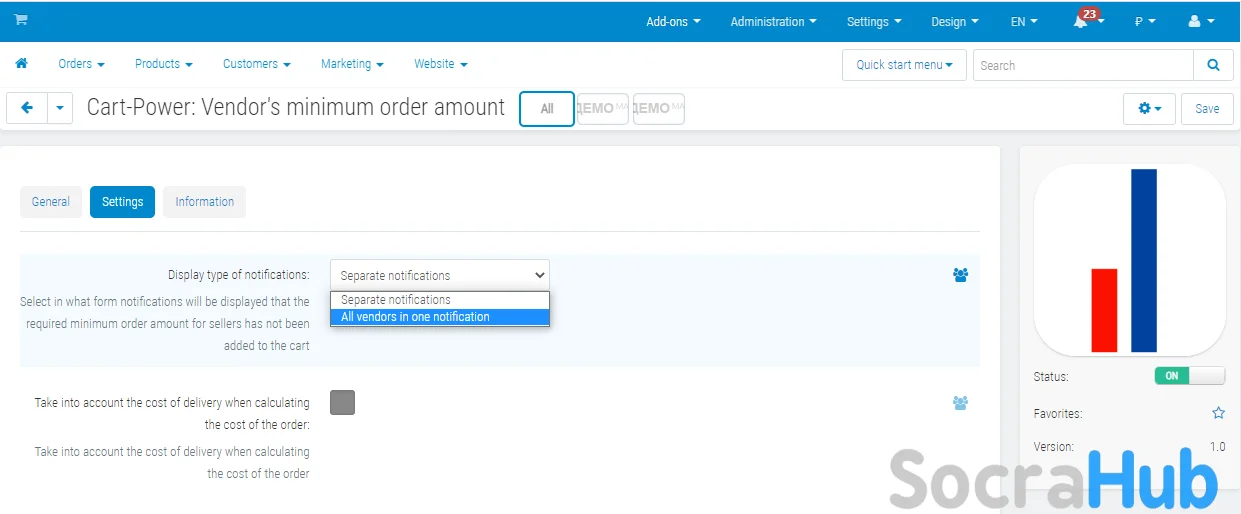Choose 'Separate notifications' list option
1241x514 pixels.
click(440, 300)
